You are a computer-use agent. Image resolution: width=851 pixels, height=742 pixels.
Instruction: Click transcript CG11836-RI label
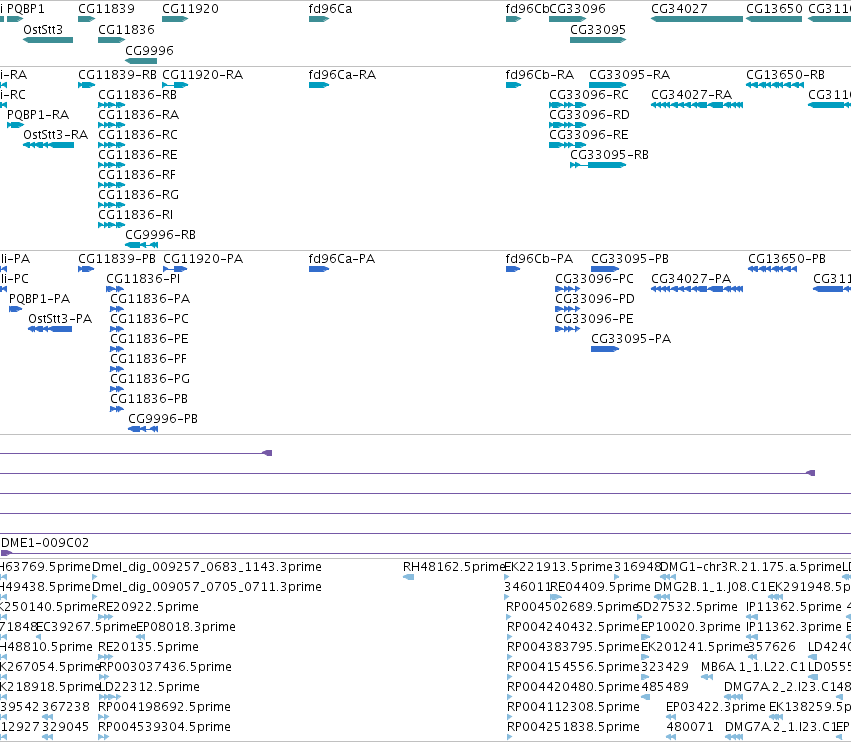[136, 215]
